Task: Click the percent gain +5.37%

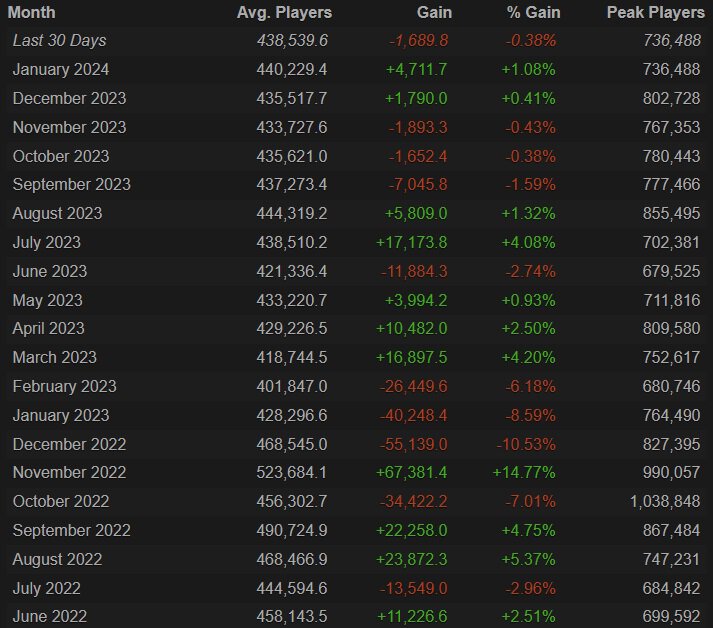Action: (528, 560)
